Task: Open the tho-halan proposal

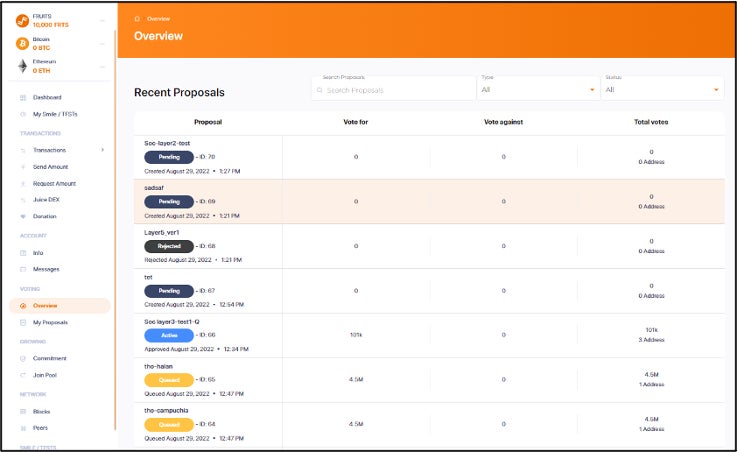Action: pyautogui.click(x=159, y=366)
